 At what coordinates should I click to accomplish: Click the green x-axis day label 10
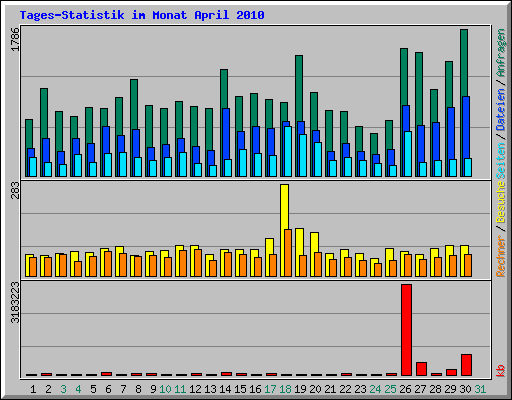[165, 389]
